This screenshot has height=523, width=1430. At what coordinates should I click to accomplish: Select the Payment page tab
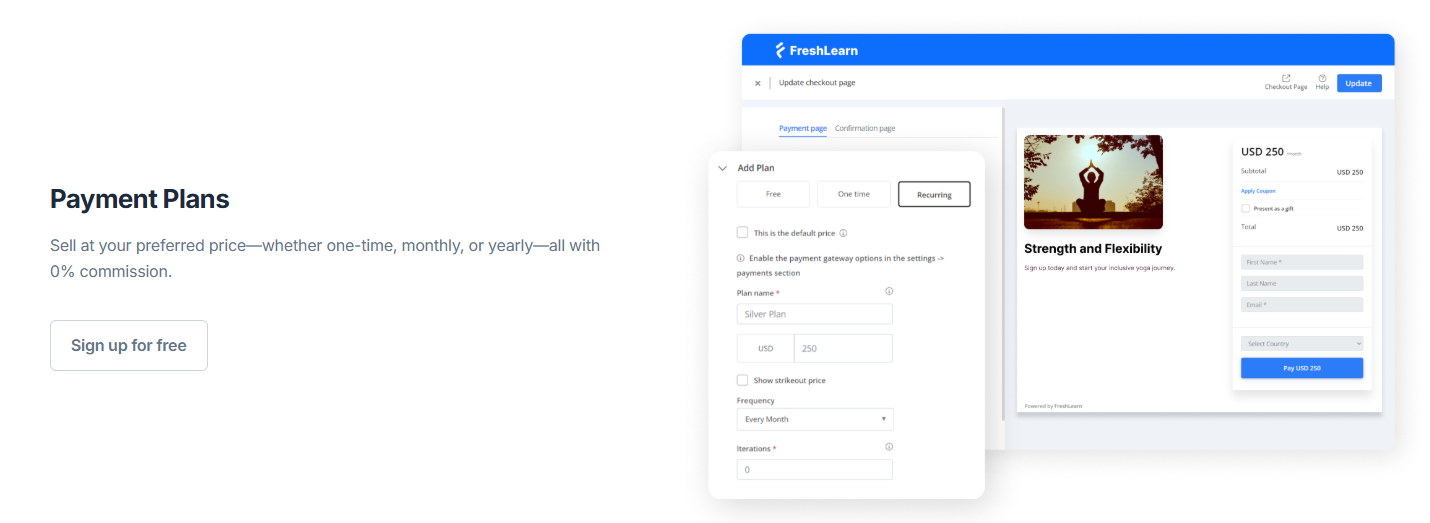coord(802,128)
